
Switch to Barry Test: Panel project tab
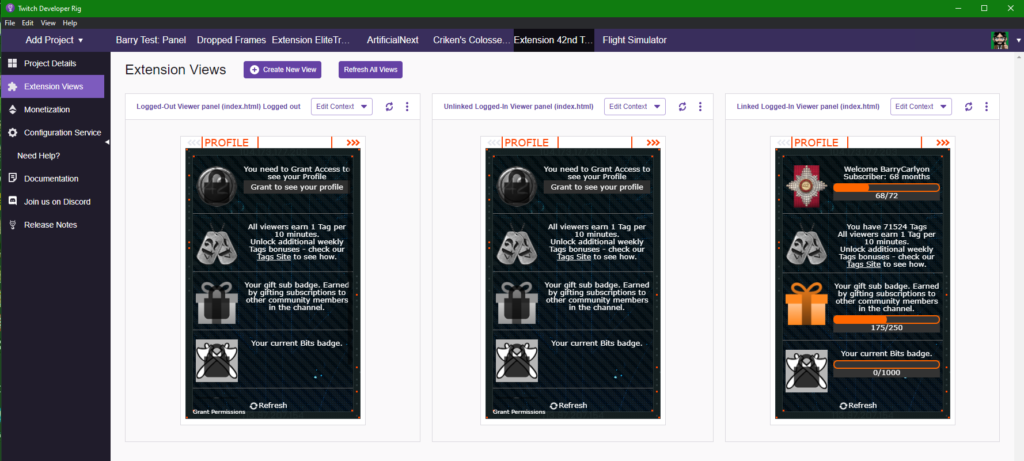tap(151, 40)
